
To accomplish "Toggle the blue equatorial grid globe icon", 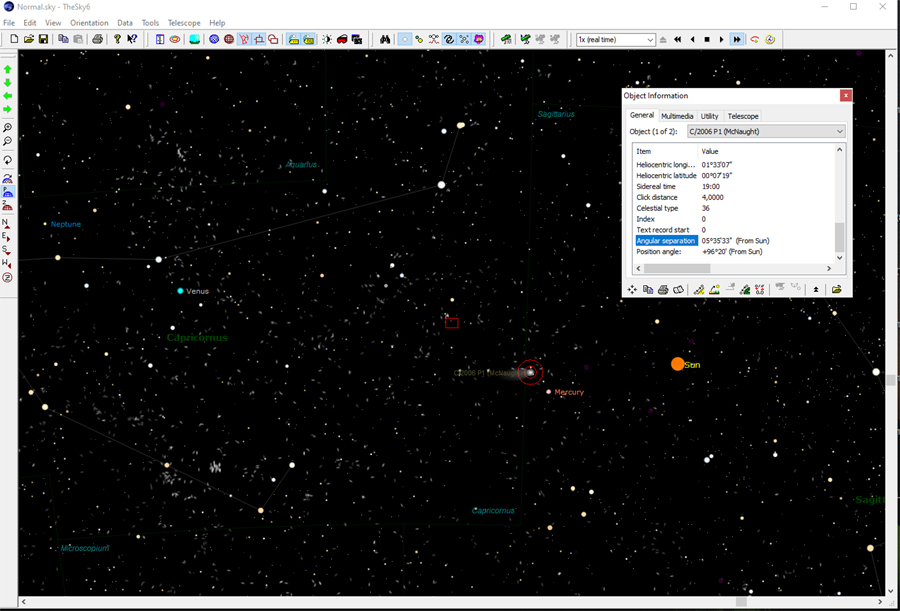I will pyautogui.click(x=214, y=40).
